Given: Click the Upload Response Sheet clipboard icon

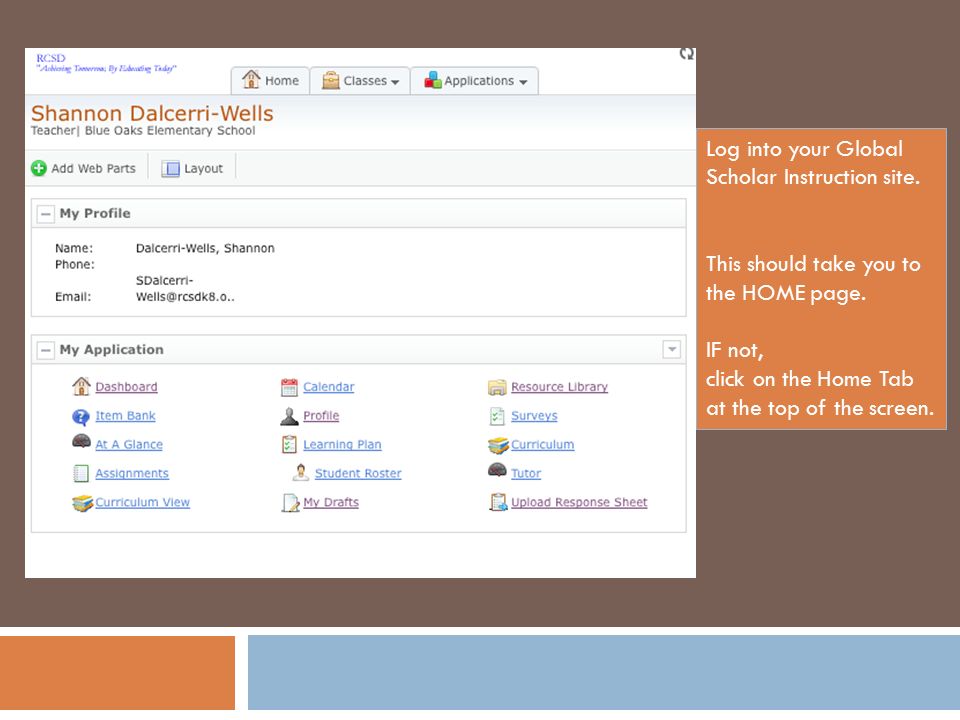Looking at the screenshot, I should [x=498, y=502].
